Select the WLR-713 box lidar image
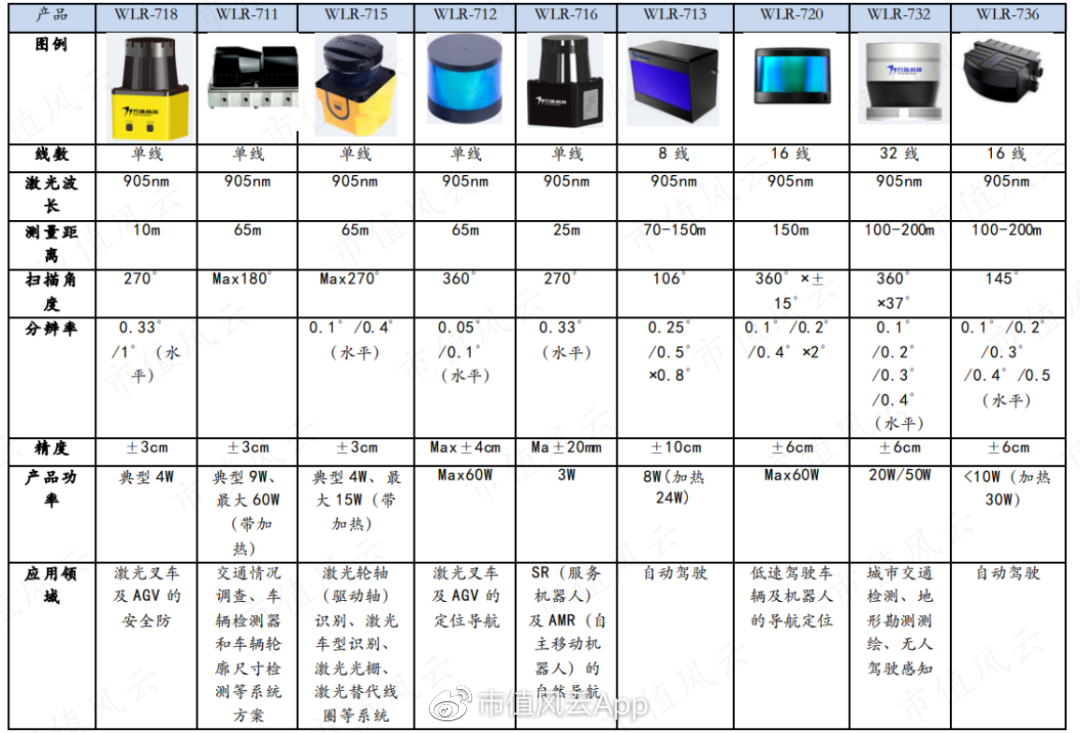This screenshot has height=733, width=1080. (673, 81)
